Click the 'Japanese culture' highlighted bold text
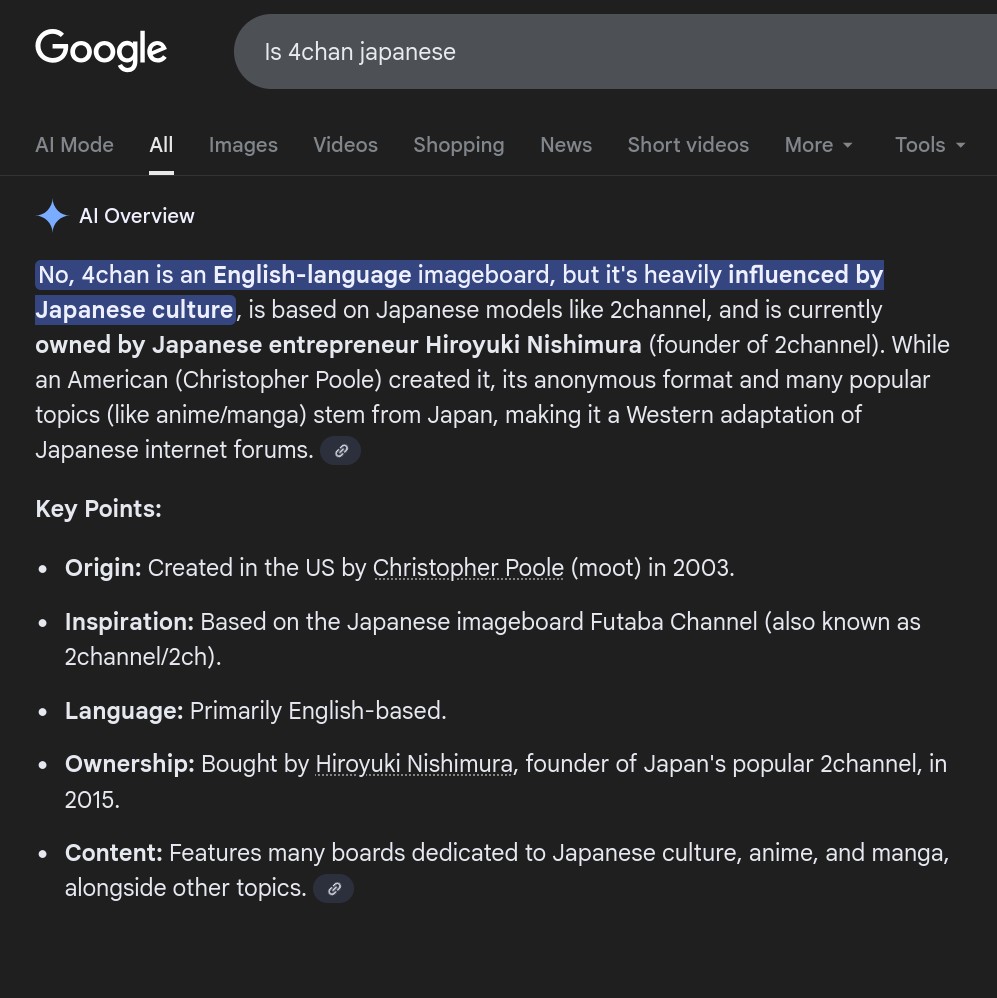This screenshot has width=997, height=998. pyautogui.click(x=134, y=310)
